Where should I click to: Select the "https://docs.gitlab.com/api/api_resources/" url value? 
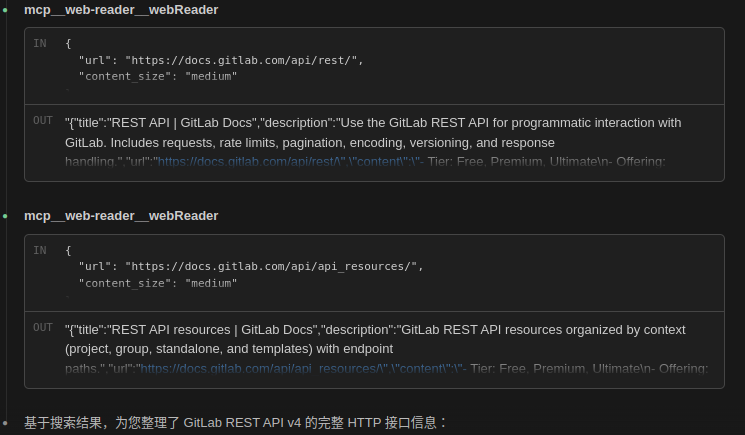click(x=271, y=266)
